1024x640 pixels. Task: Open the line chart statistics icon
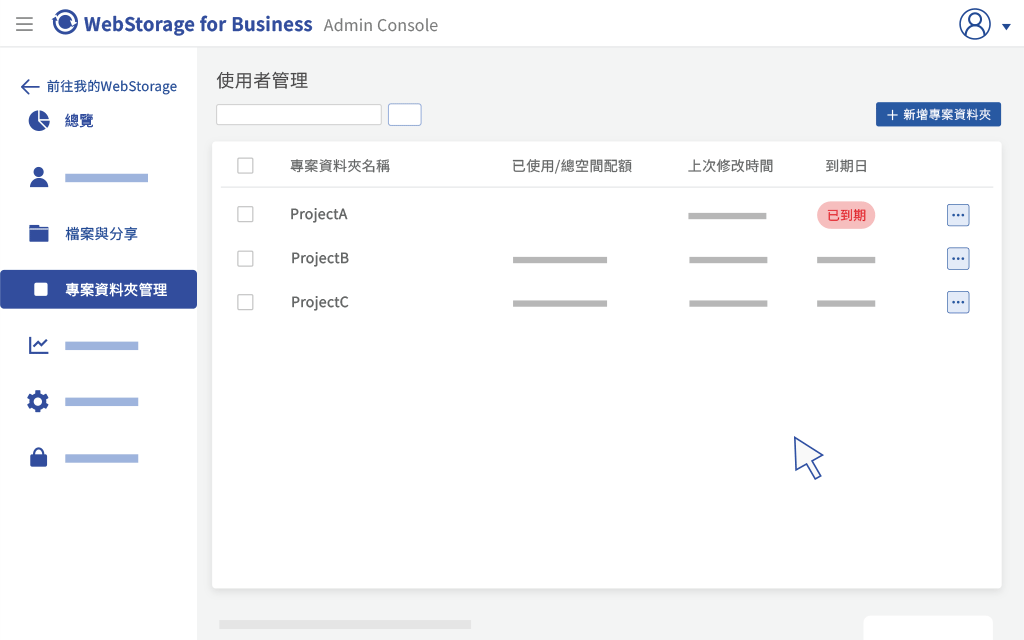pos(39,345)
